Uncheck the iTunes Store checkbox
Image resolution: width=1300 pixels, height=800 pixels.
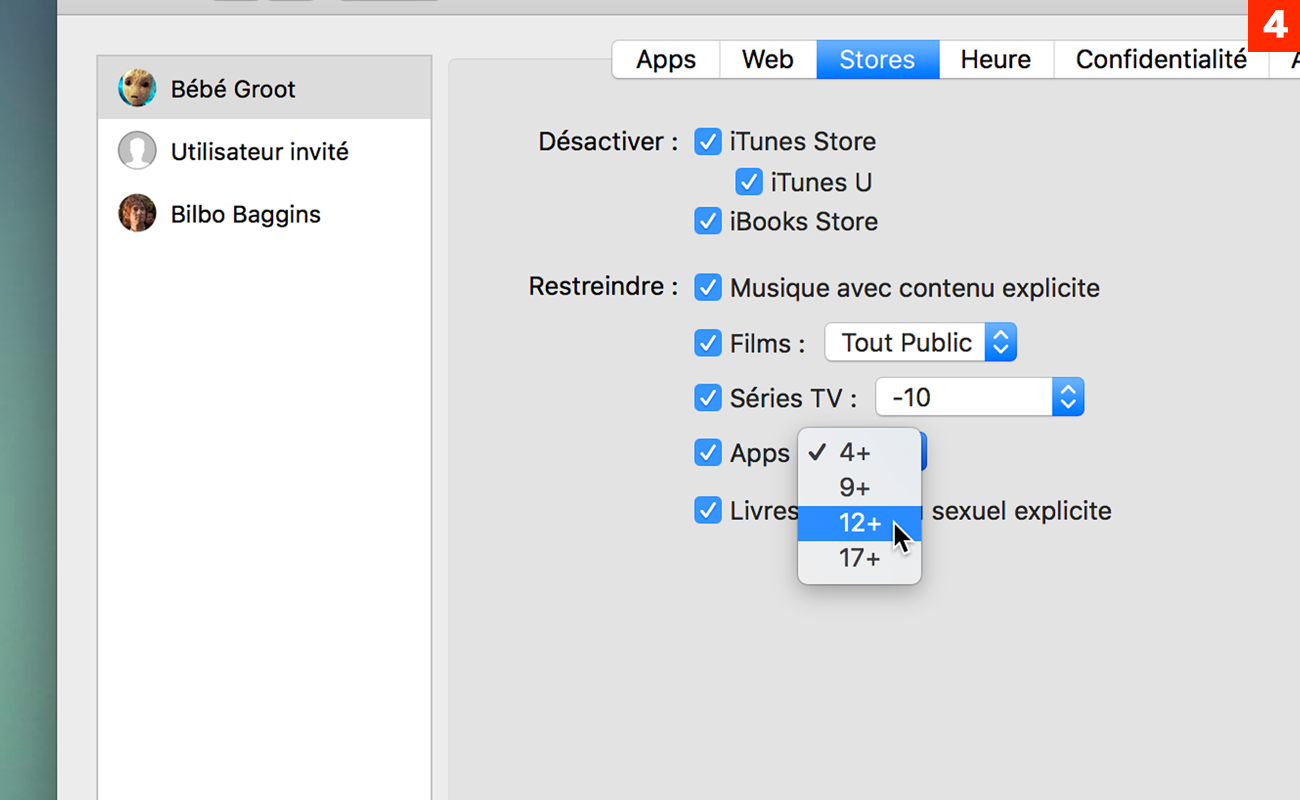point(708,141)
